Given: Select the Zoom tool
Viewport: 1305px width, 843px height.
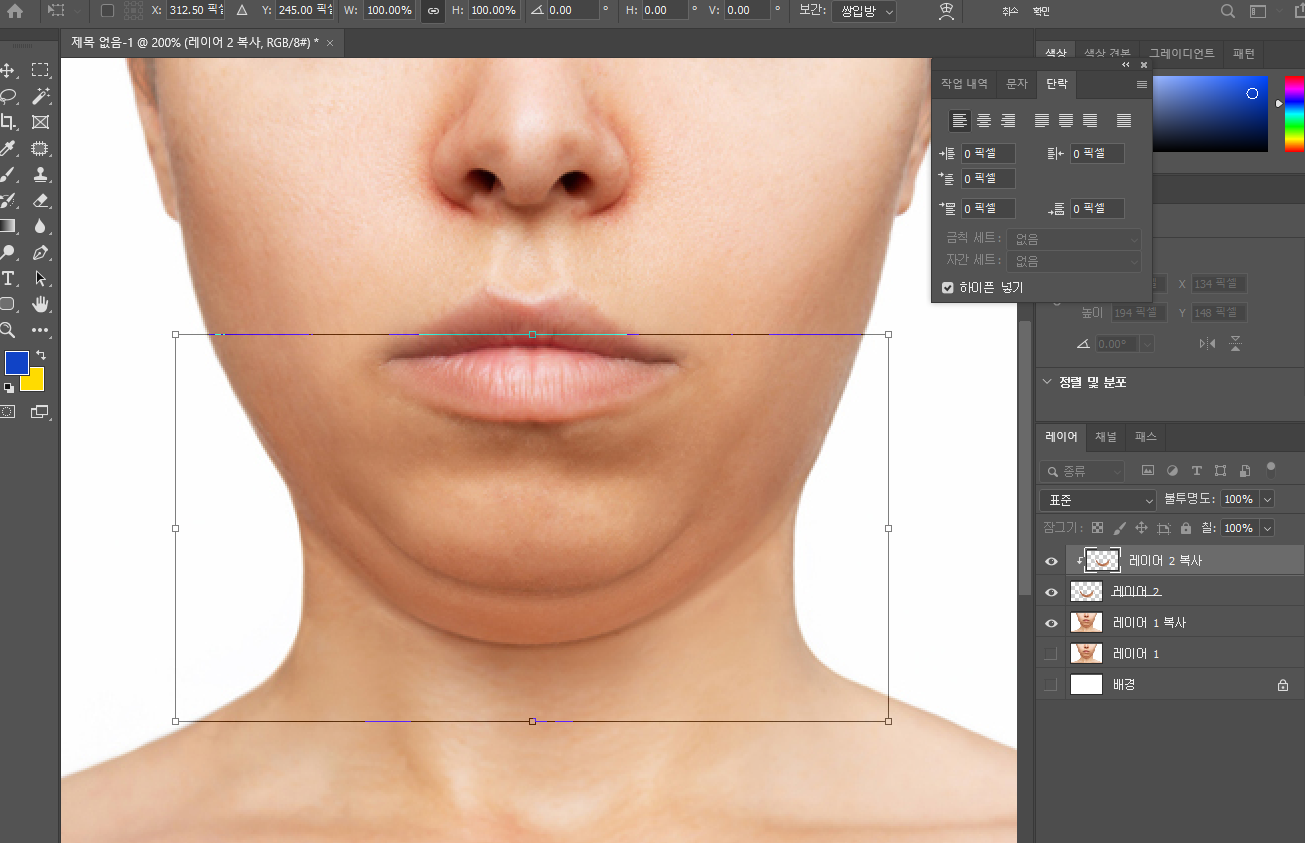Looking at the screenshot, I should coord(8,330).
